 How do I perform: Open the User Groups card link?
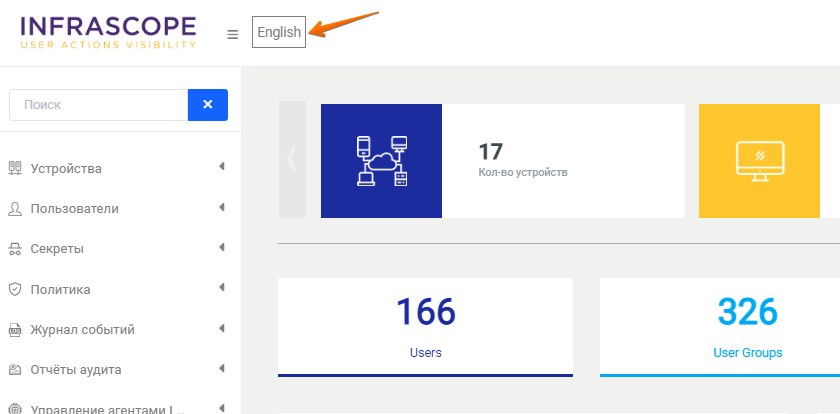pyautogui.click(x=747, y=353)
